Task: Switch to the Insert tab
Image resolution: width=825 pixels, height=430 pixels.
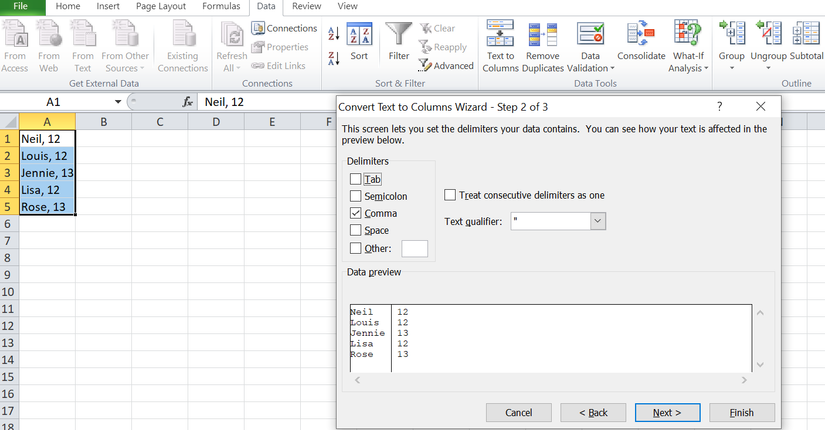Action: (108, 6)
